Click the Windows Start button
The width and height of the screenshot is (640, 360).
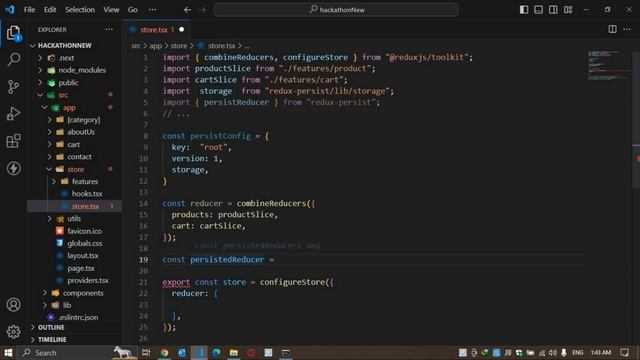tap(8, 353)
